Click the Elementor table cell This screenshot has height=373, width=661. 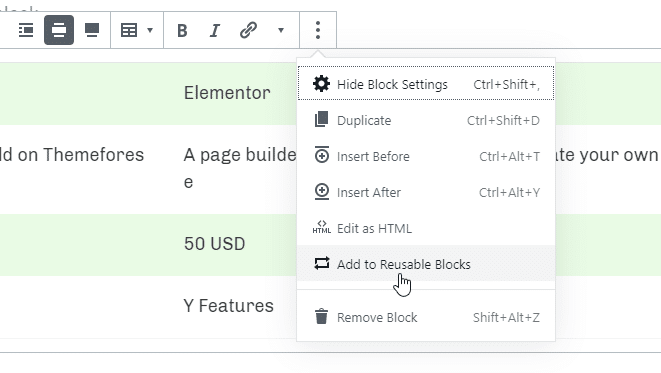tap(227, 93)
